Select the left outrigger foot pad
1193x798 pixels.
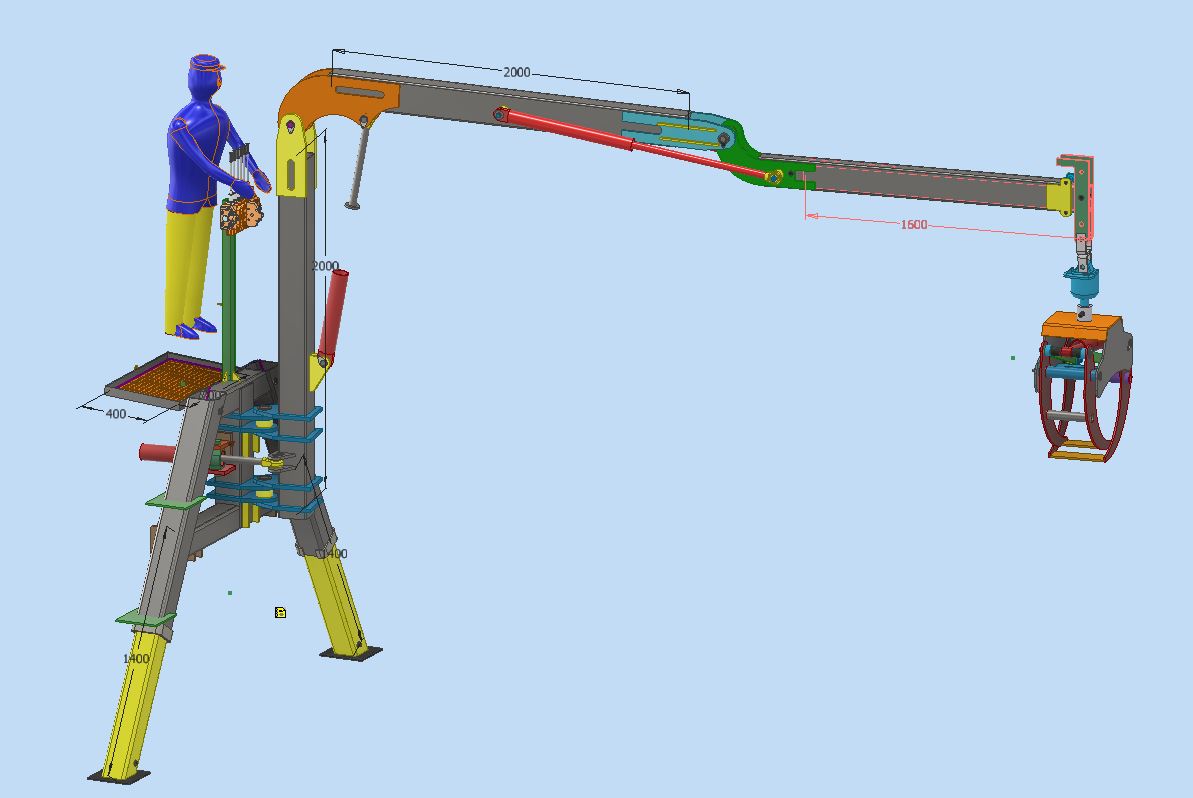click(119, 776)
